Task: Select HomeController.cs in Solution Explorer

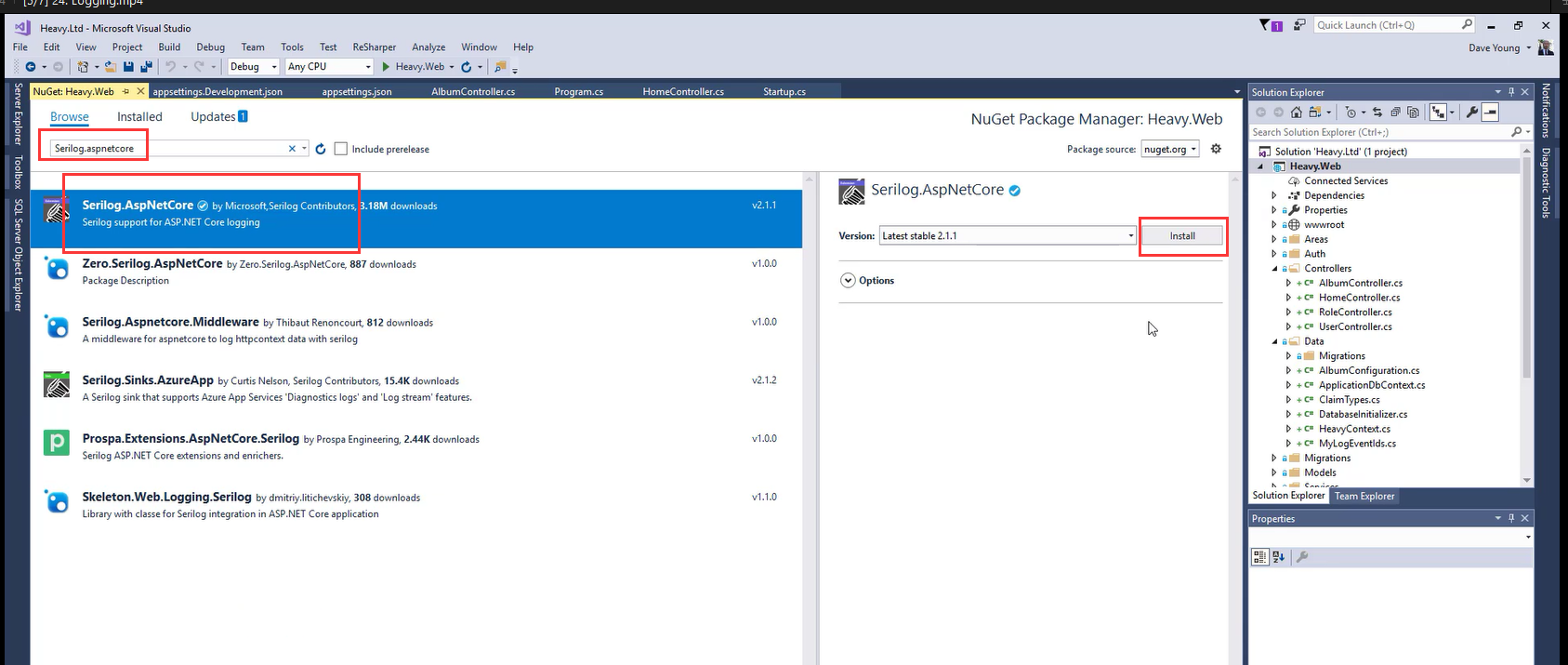Action: tap(1359, 298)
